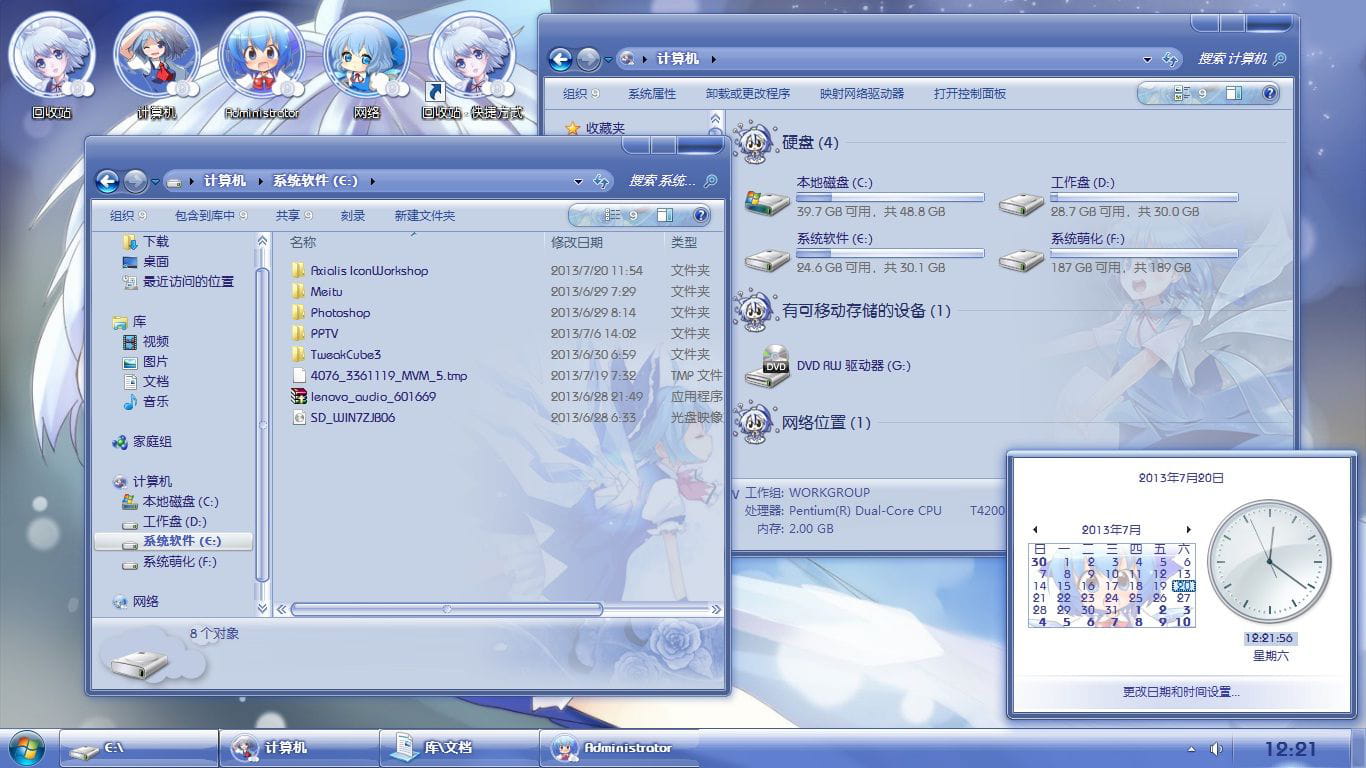Image resolution: width=1366 pixels, height=768 pixels.
Task: Open the 回收站 desktop icon
Action: (x=52, y=55)
